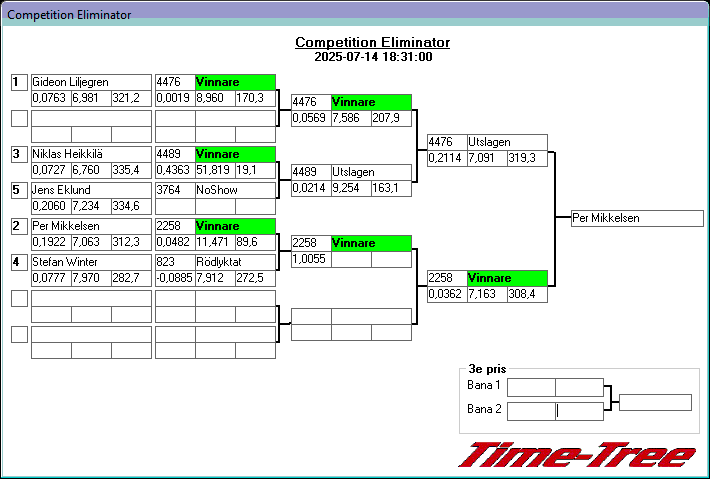Click the Stefan Winter name field
Image resolution: width=710 pixels, height=479 pixels.
(x=91, y=262)
